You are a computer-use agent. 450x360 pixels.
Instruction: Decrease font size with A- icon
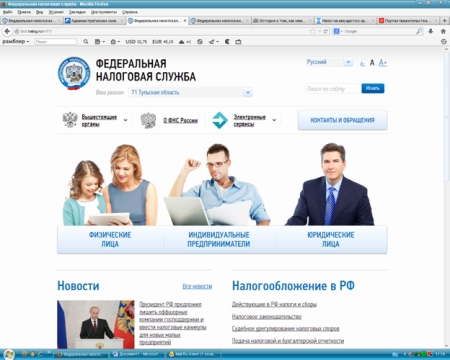point(362,63)
